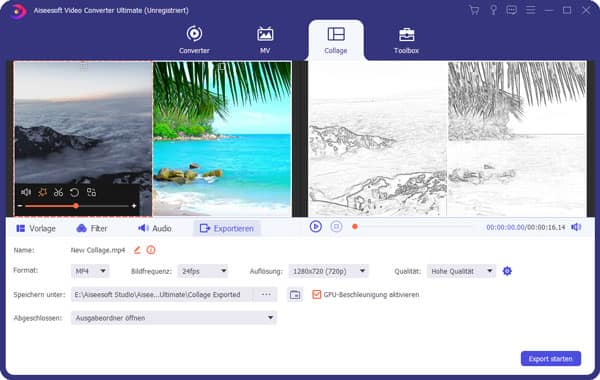Click the New Collage.mp4 file name
The height and width of the screenshot is (380, 600).
(98, 250)
